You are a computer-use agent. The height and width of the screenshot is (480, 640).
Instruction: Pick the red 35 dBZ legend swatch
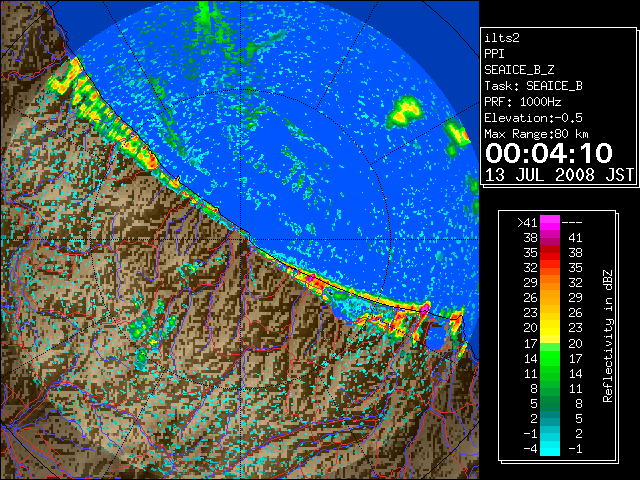tap(549, 252)
